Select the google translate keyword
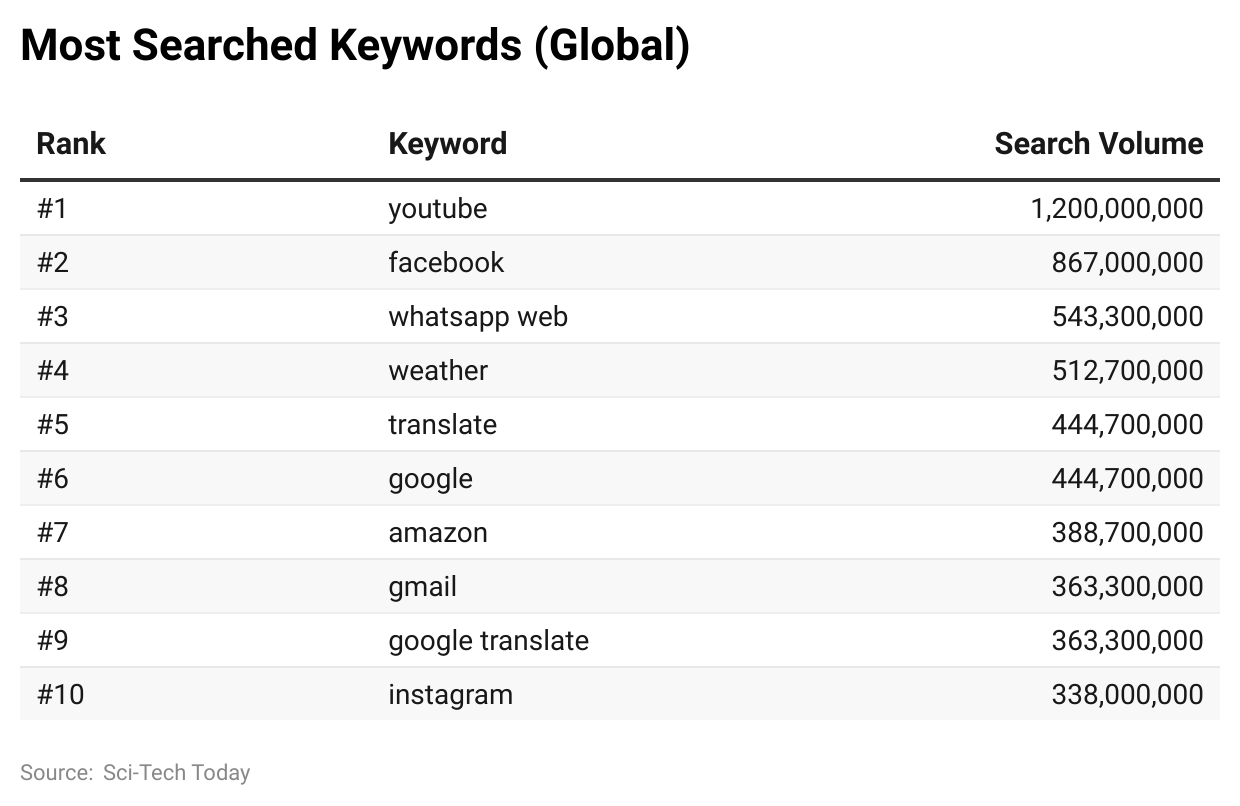Viewport: 1240px width, 806px height. (x=488, y=641)
